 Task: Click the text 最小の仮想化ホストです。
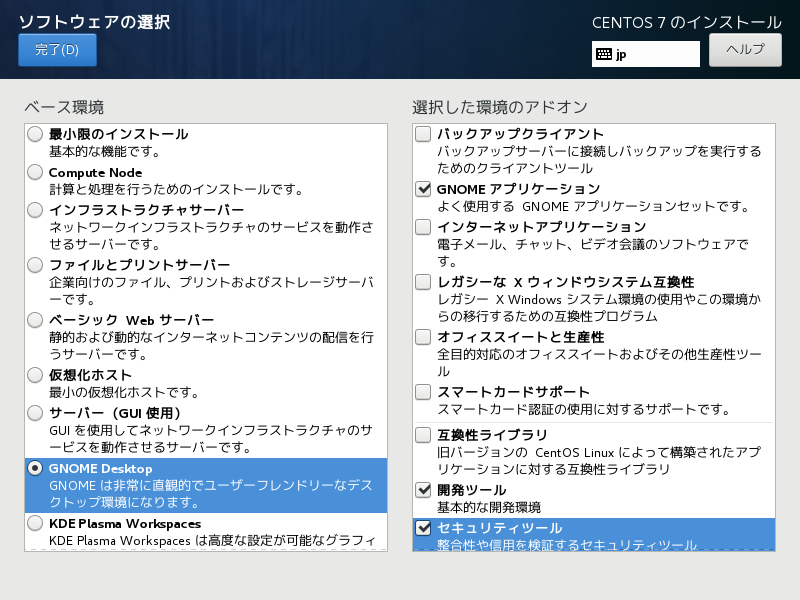[124, 393]
